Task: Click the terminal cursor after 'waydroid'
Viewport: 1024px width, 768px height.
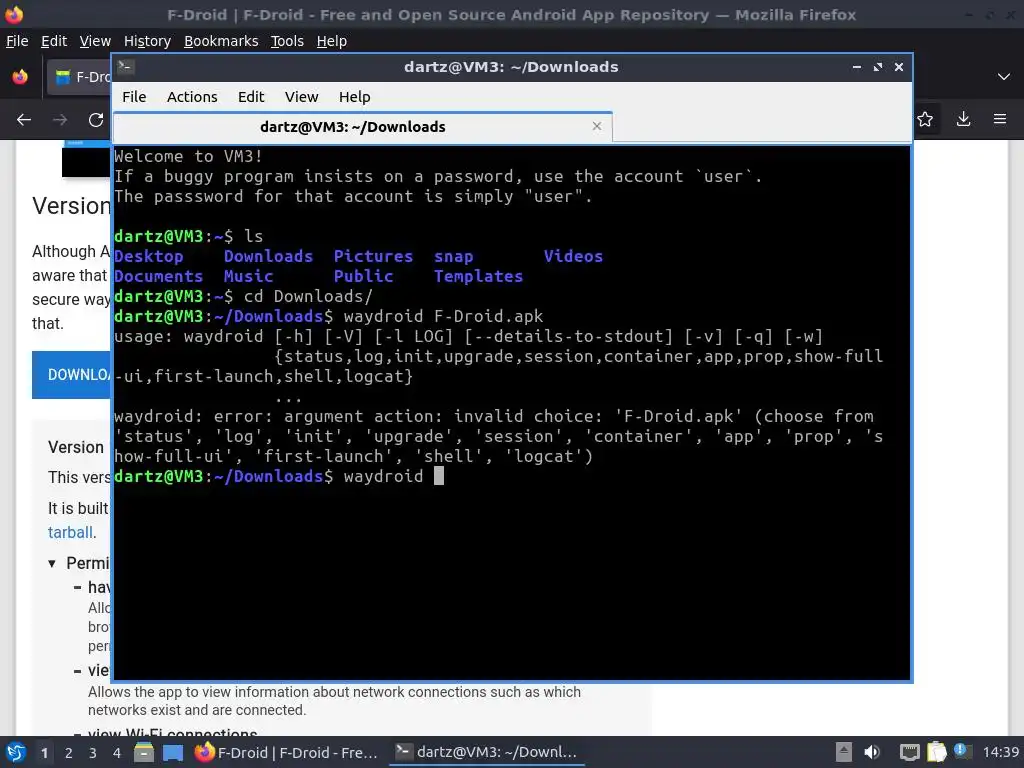Action: 439,475
